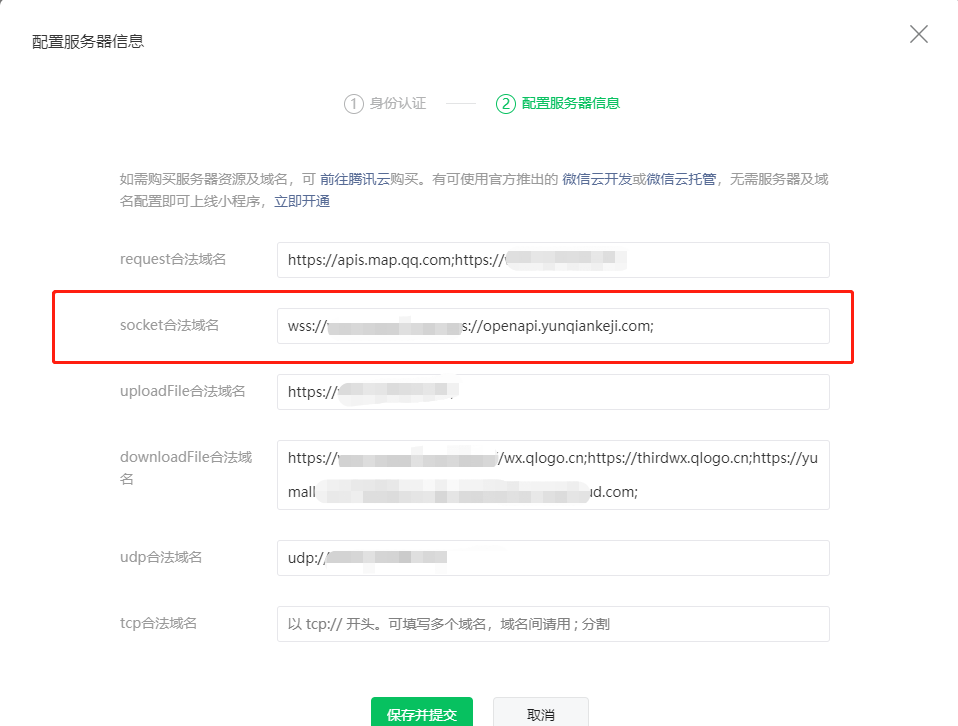Focus the request合法域名 input field

click(x=553, y=260)
